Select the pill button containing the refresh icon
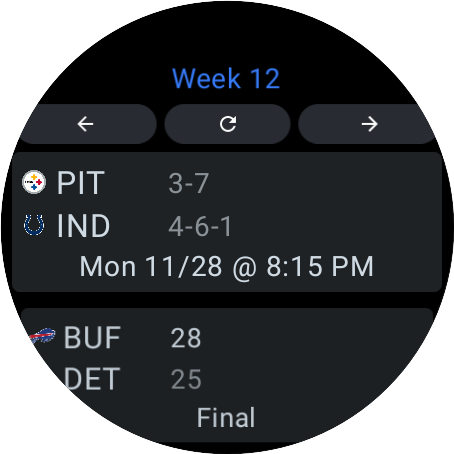Screen dimensions: 454x454 coord(227,124)
